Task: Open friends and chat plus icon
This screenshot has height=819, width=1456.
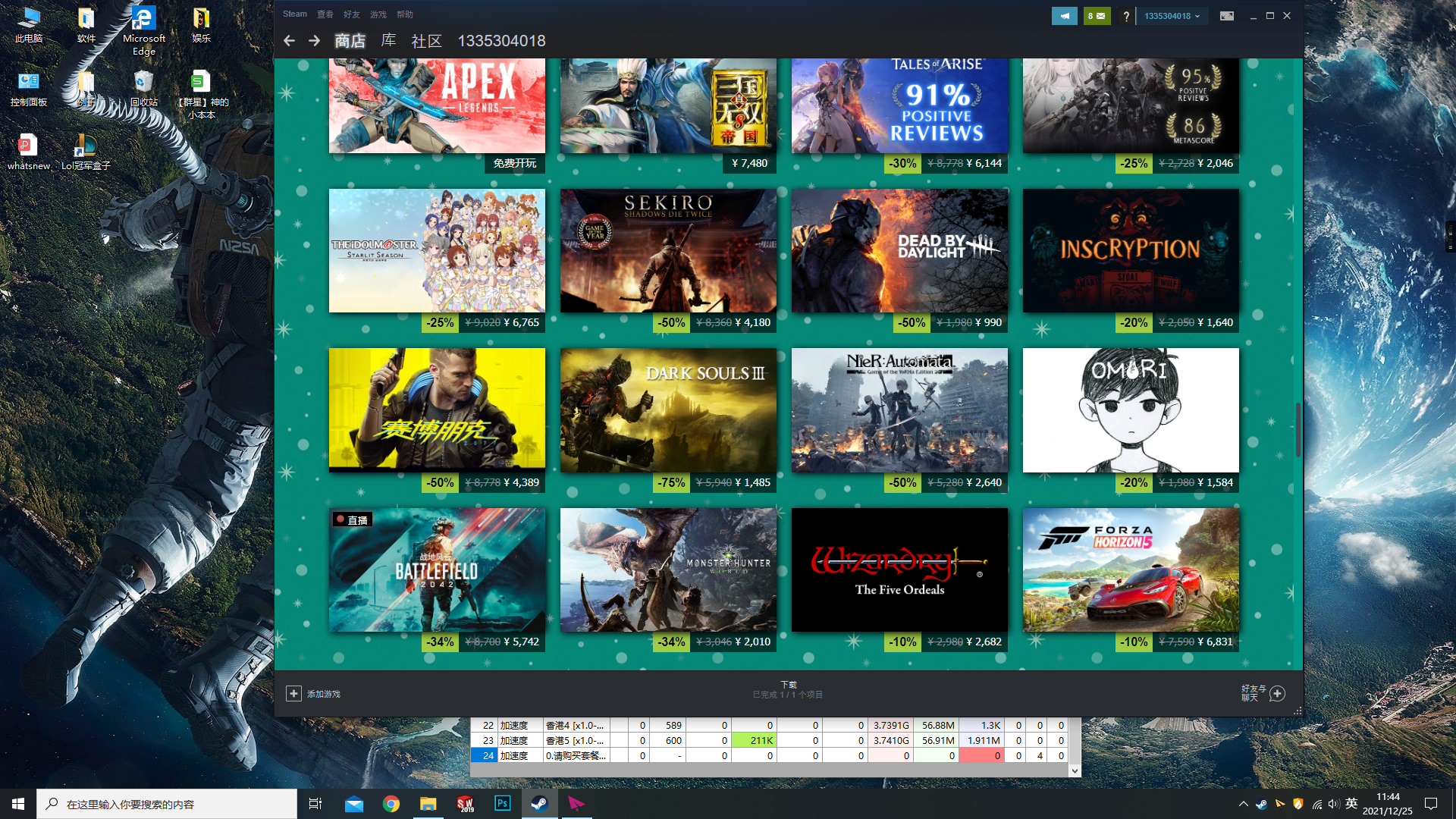Action: [x=1277, y=694]
